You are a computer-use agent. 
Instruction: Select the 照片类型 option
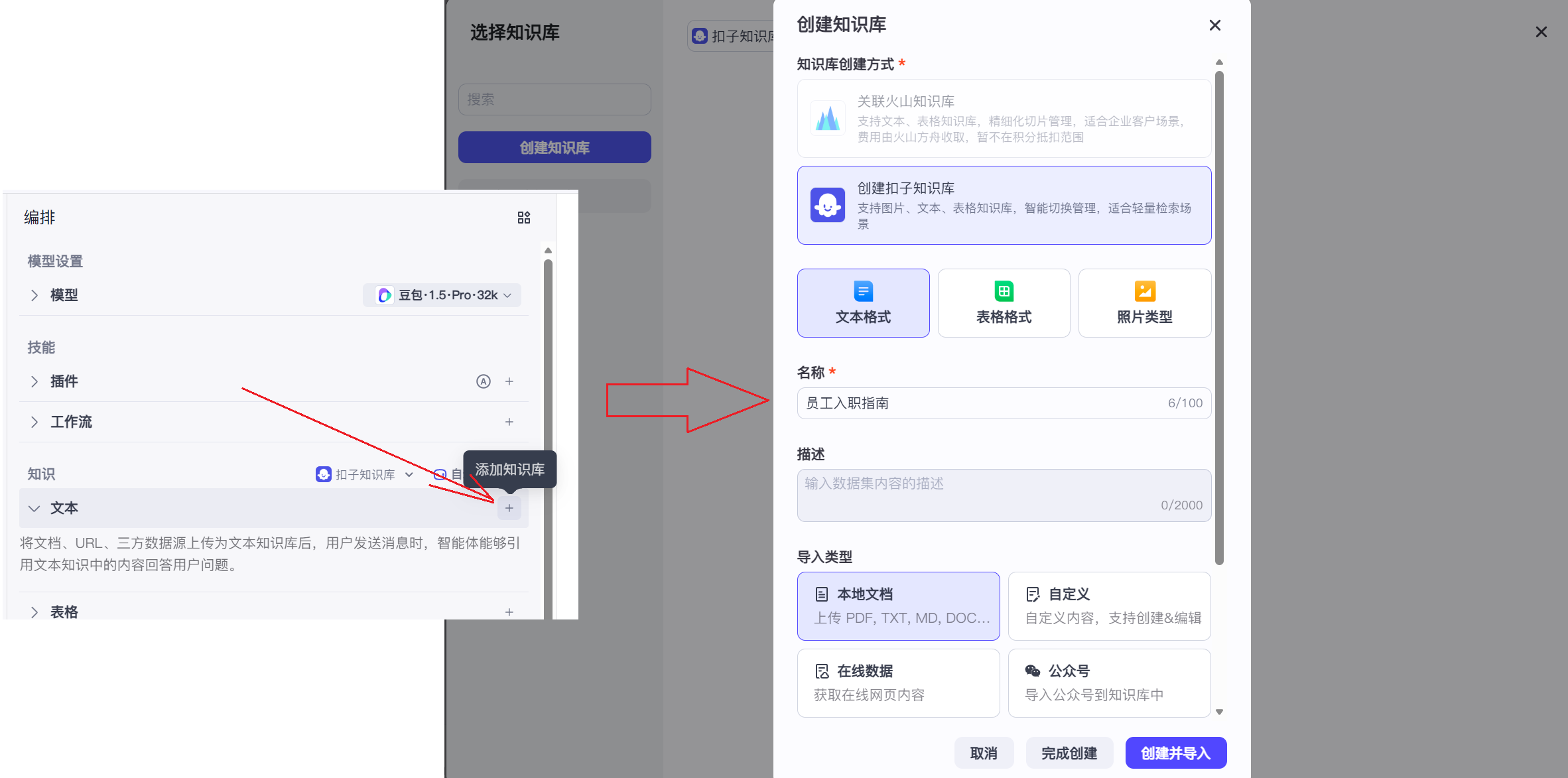point(1144,303)
